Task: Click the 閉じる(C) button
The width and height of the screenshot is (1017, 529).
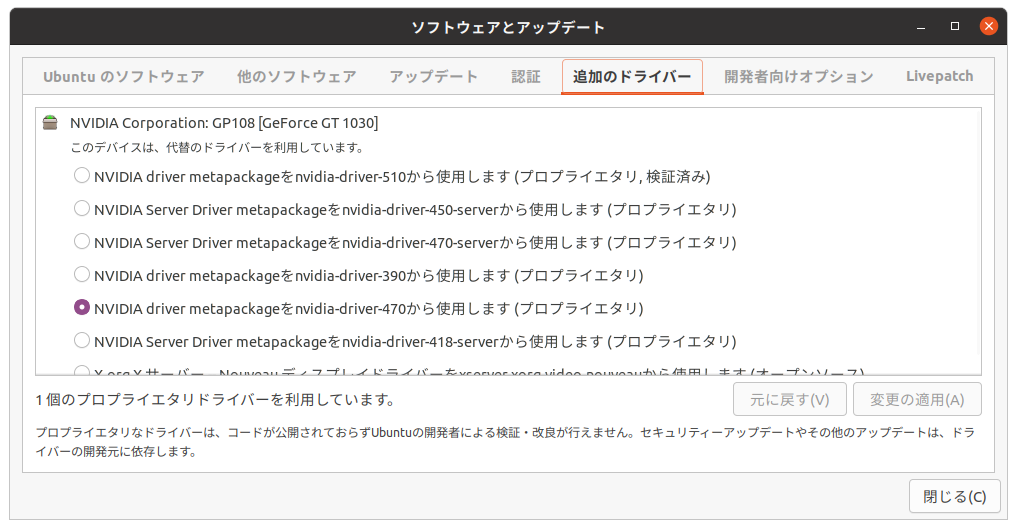Action: [954, 497]
